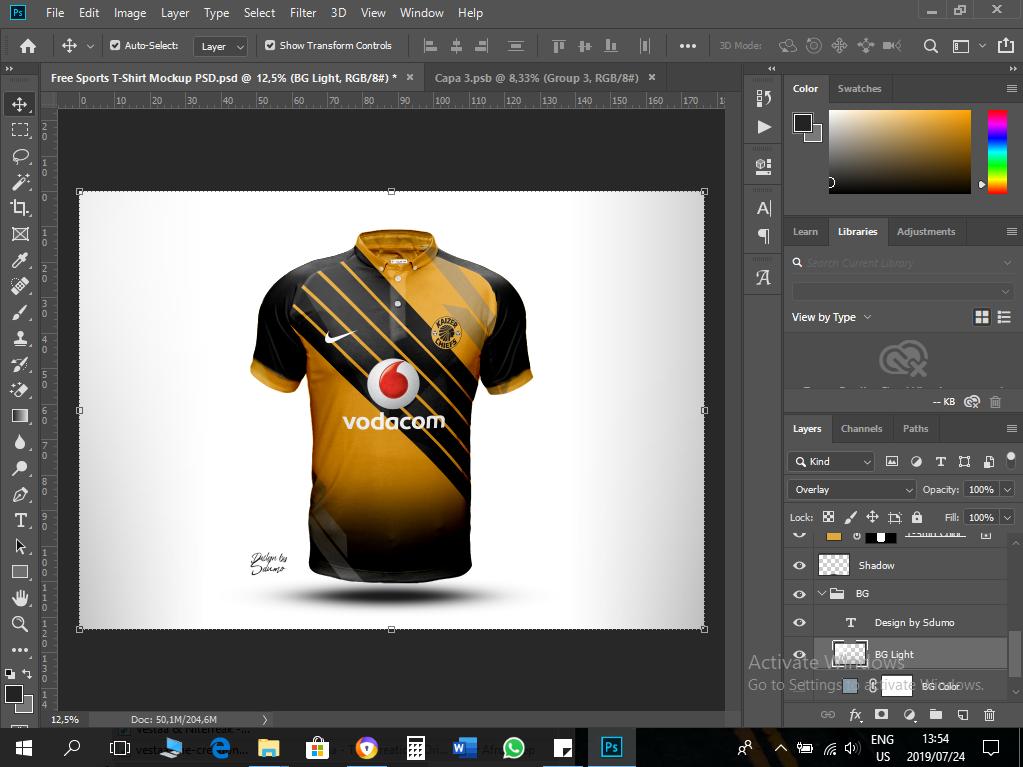Select the Lasso tool
Viewport: 1023px width, 767px height.
point(20,156)
